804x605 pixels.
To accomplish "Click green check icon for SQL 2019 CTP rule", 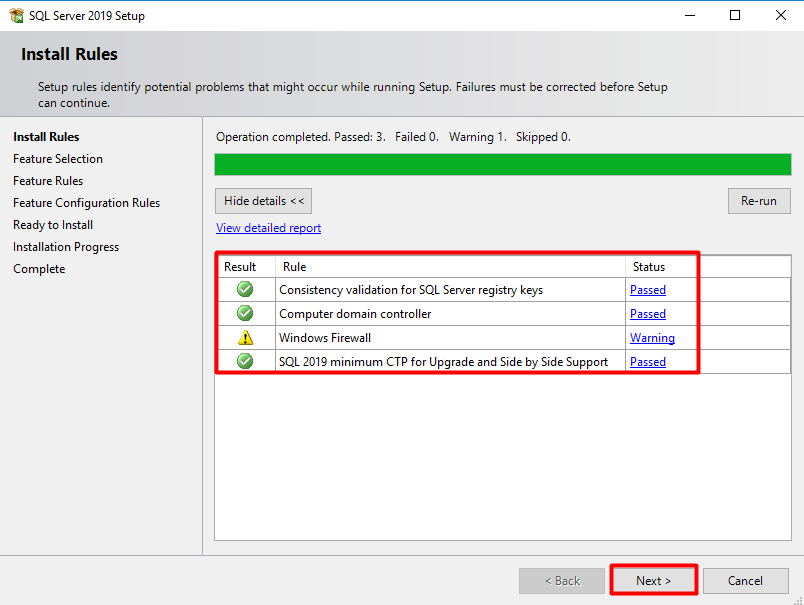I will tap(245, 361).
